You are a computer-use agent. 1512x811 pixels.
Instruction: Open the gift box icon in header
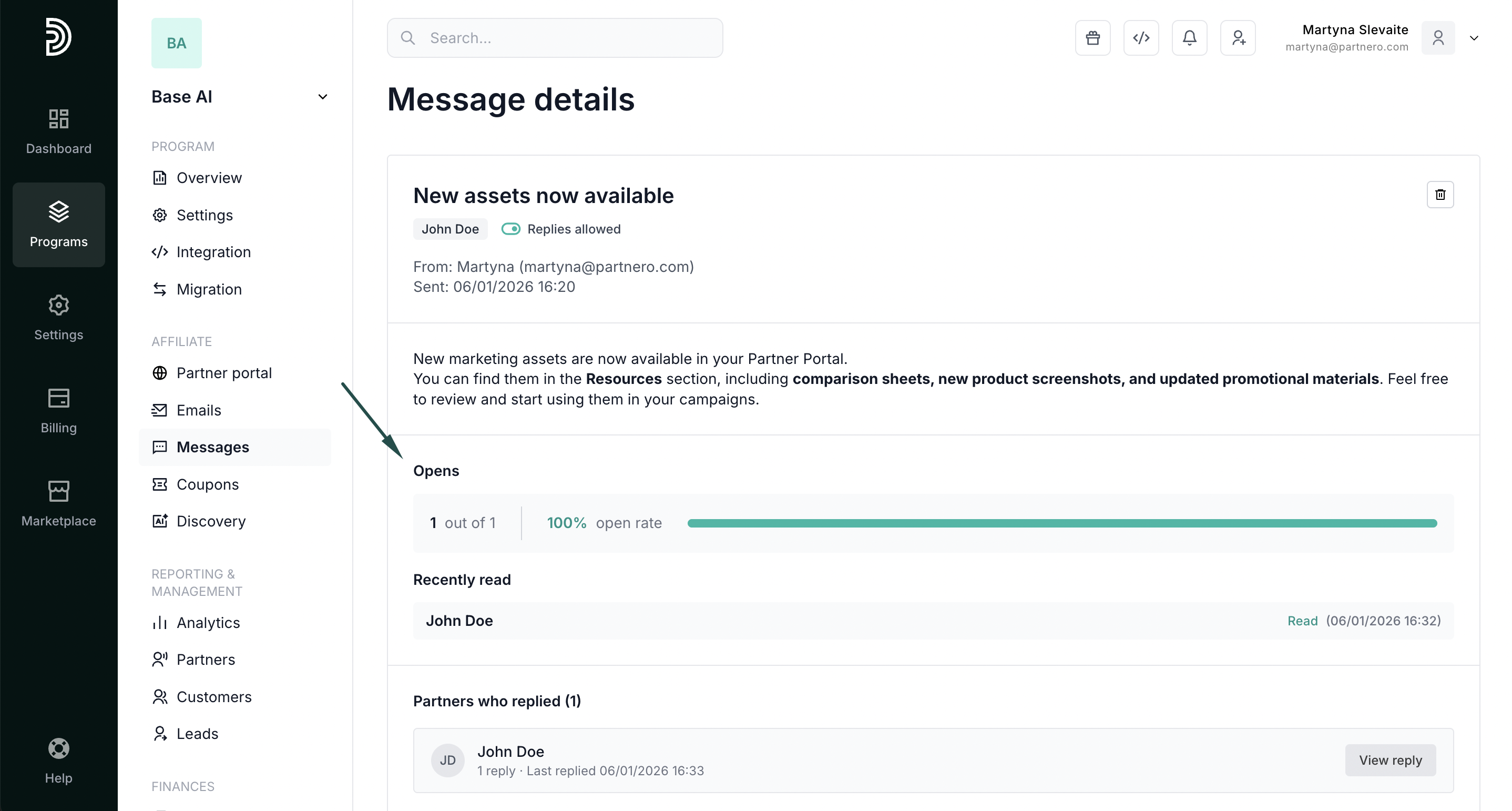1092,38
